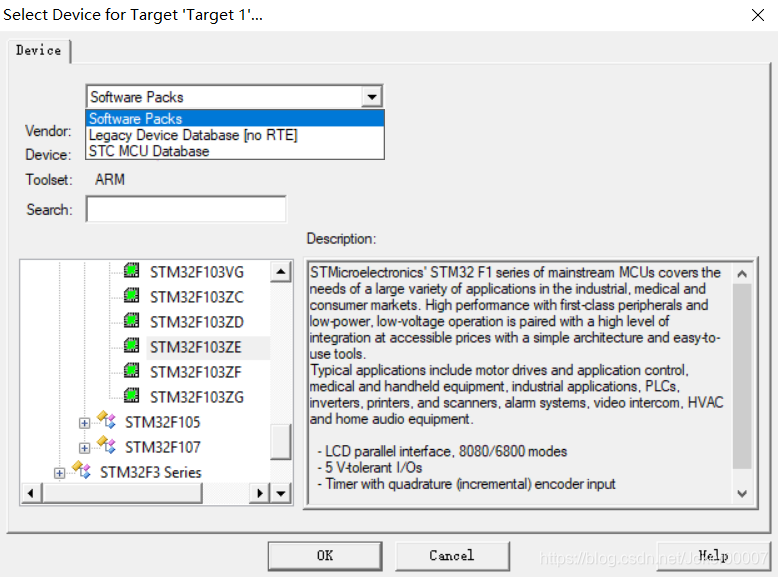The image size is (778, 577).
Task: Choose STC MCU Database option
Action: [235, 151]
